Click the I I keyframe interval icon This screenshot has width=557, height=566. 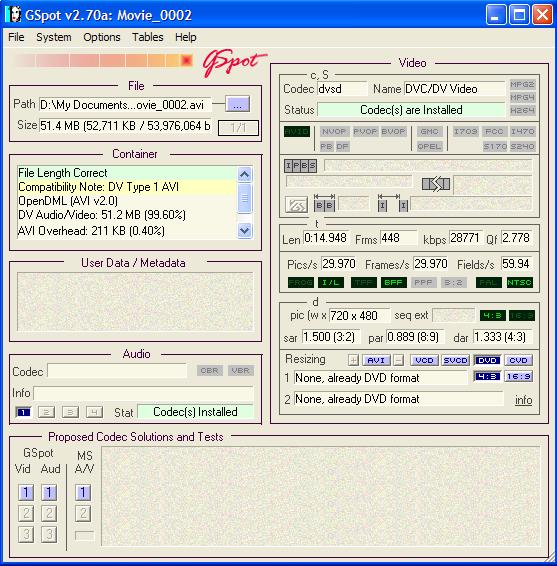coord(393,203)
